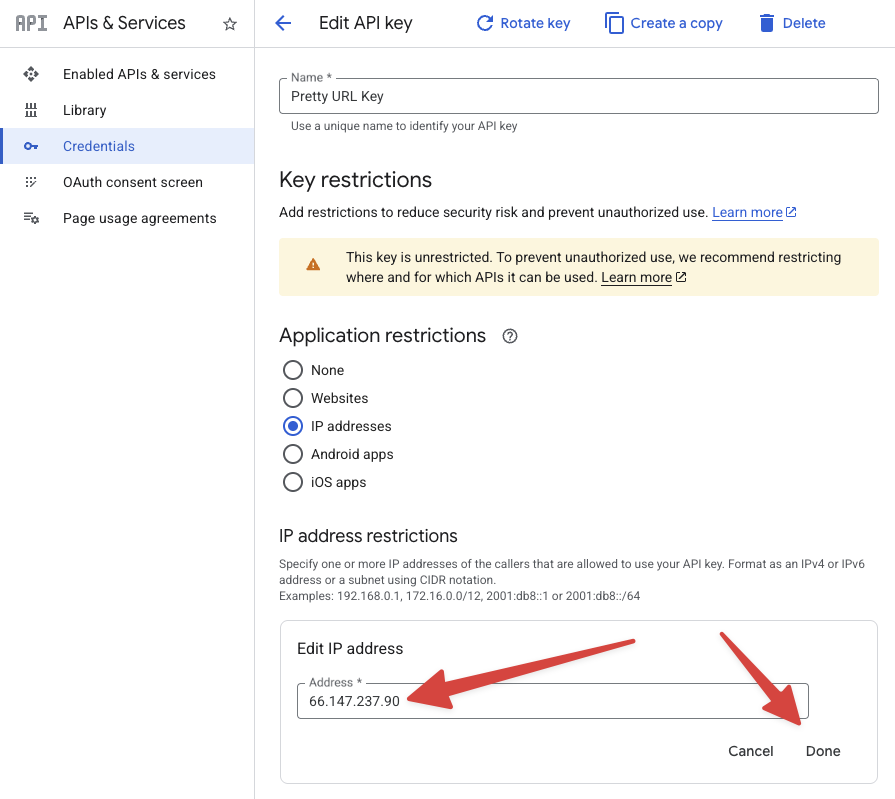Image resolution: width=895 pixels, height=799 pixels.
Task: Click the Application restrictions heading
Action: pyautogui.click(x=382, y=336)
